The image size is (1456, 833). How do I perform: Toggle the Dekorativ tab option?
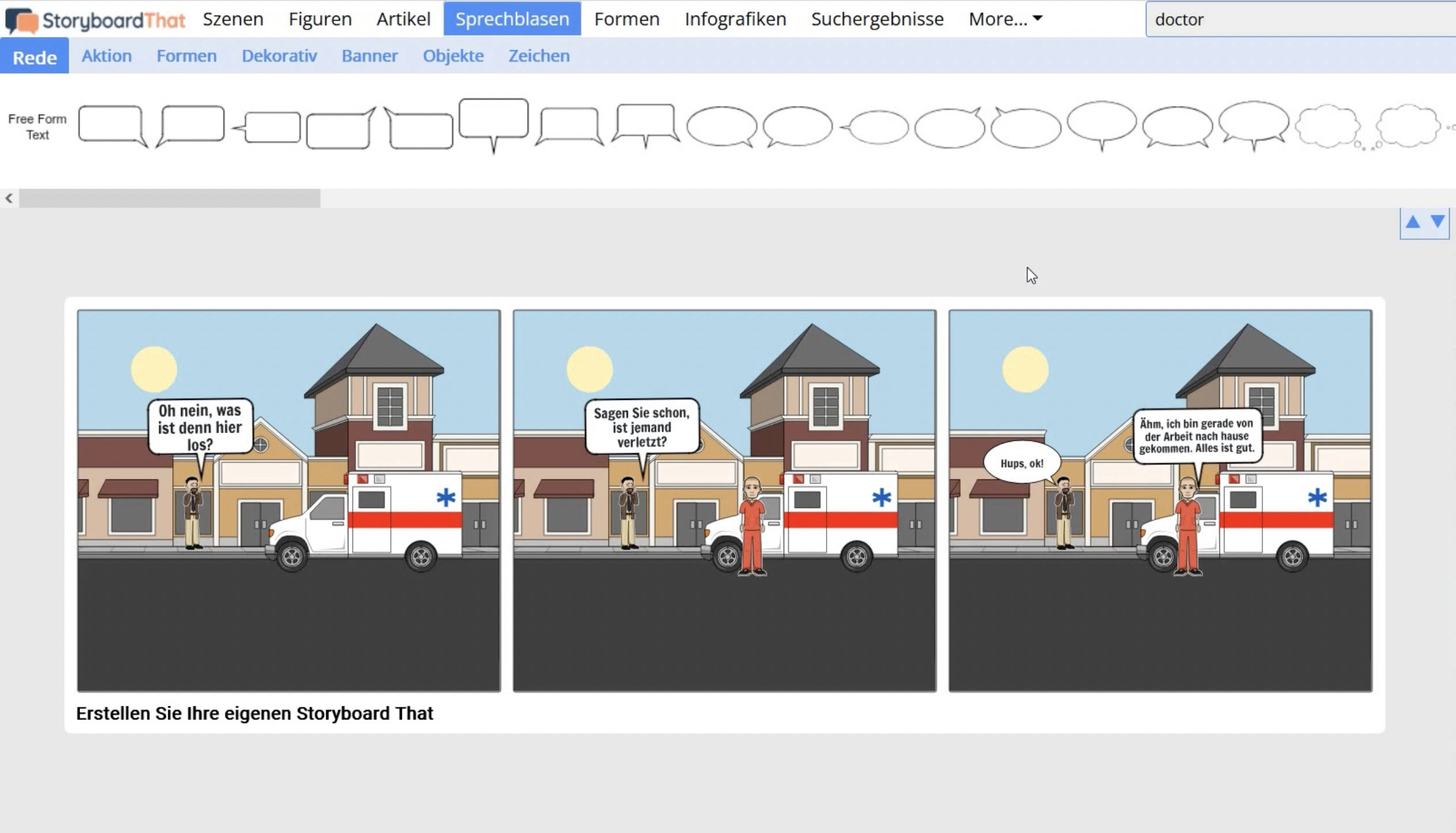click(279, 56)
